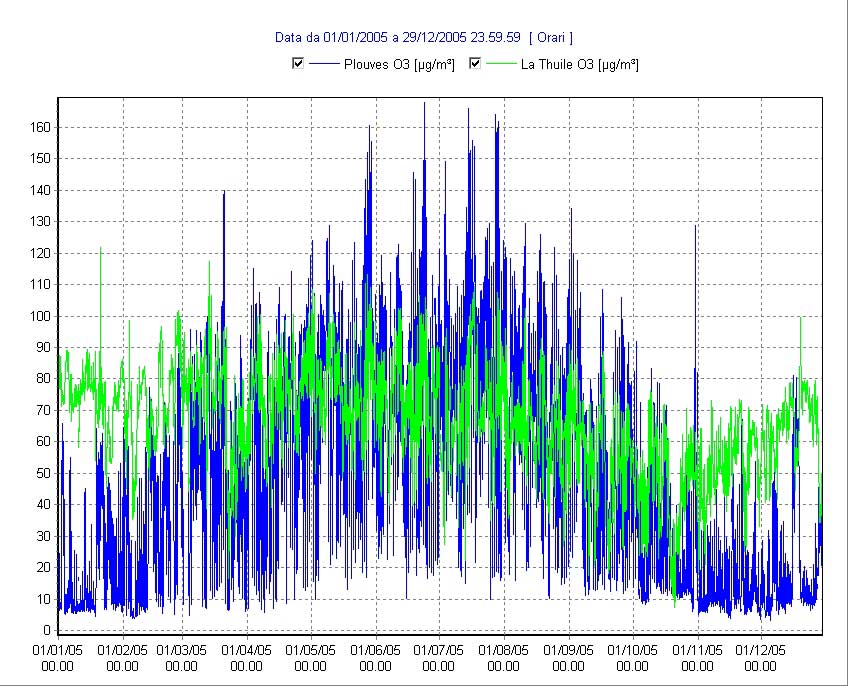This screenshot has width=848, height=686.
Task: Click the x-axis date 01/01/05
Action: click(58, 650)
